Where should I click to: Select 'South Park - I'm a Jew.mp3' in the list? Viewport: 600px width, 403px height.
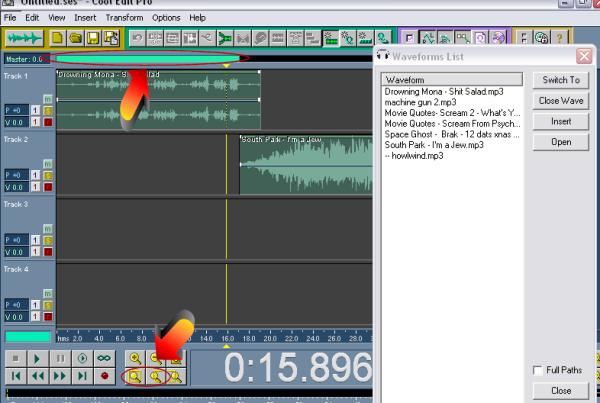coord(434,145)
